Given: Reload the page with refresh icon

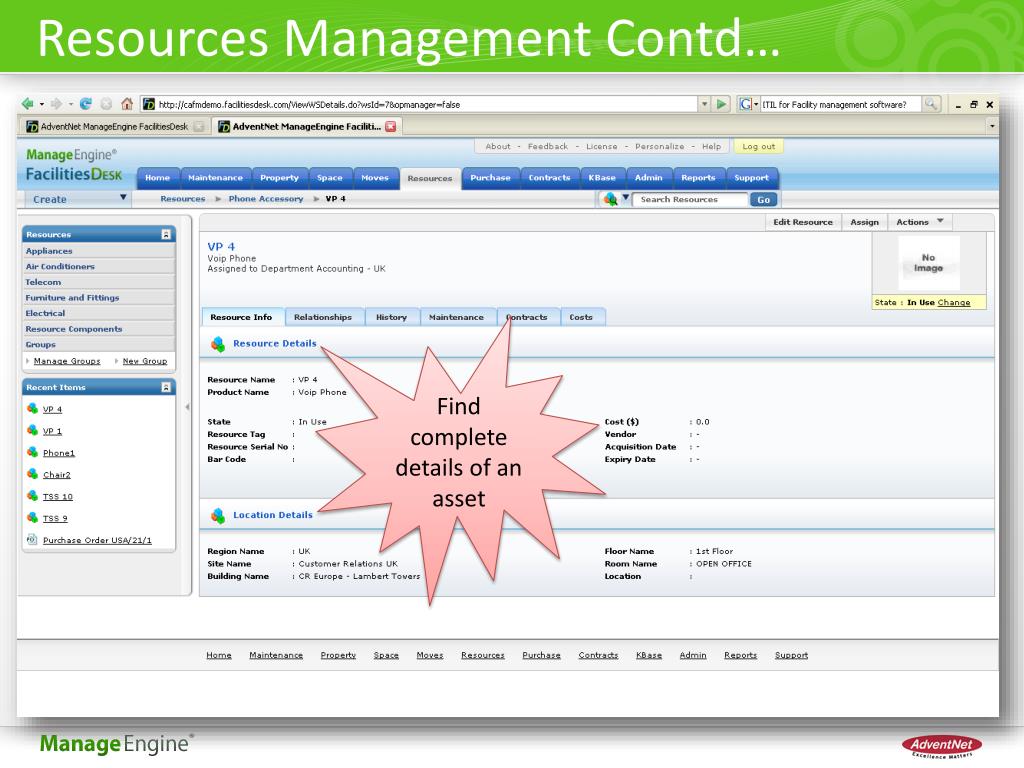Looking at the screenshot, I should click(86, 104).
